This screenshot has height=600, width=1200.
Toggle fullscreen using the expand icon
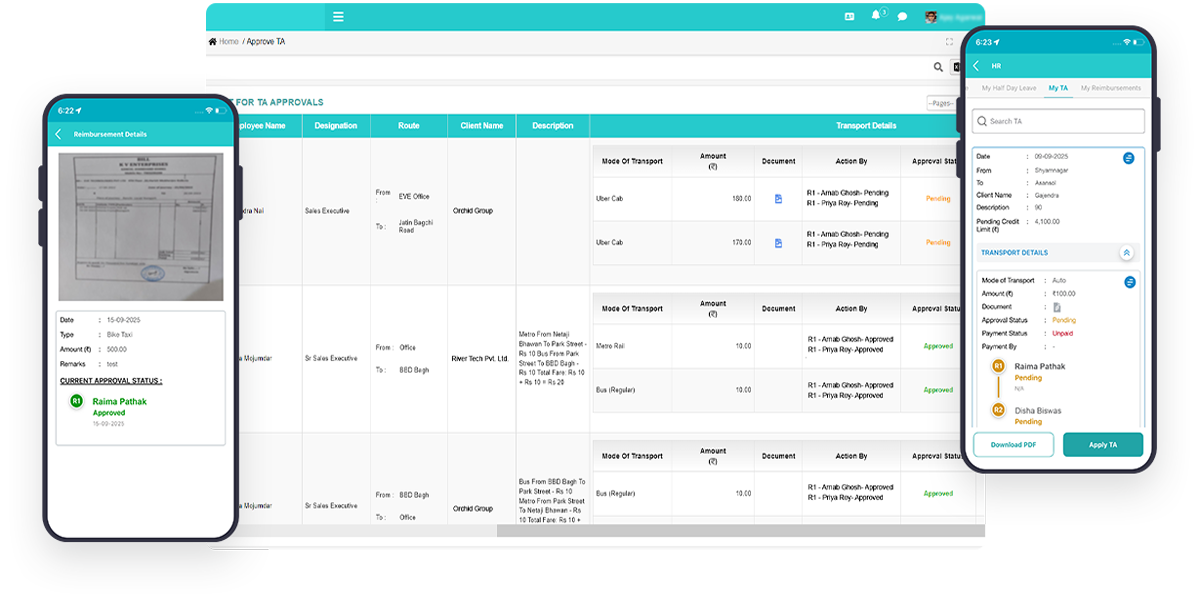point(949,42)
